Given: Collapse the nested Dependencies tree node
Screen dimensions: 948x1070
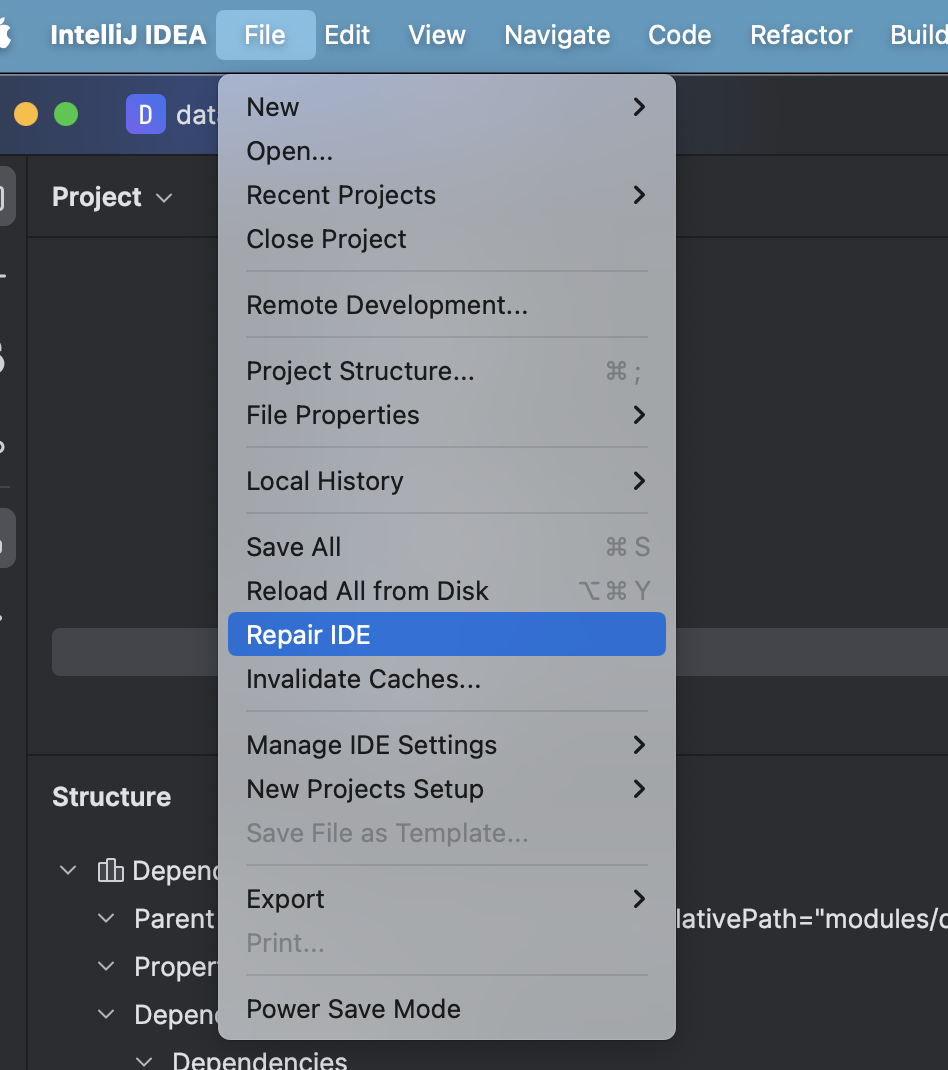Looking at the screenshot, I should tap(144, 1060).
